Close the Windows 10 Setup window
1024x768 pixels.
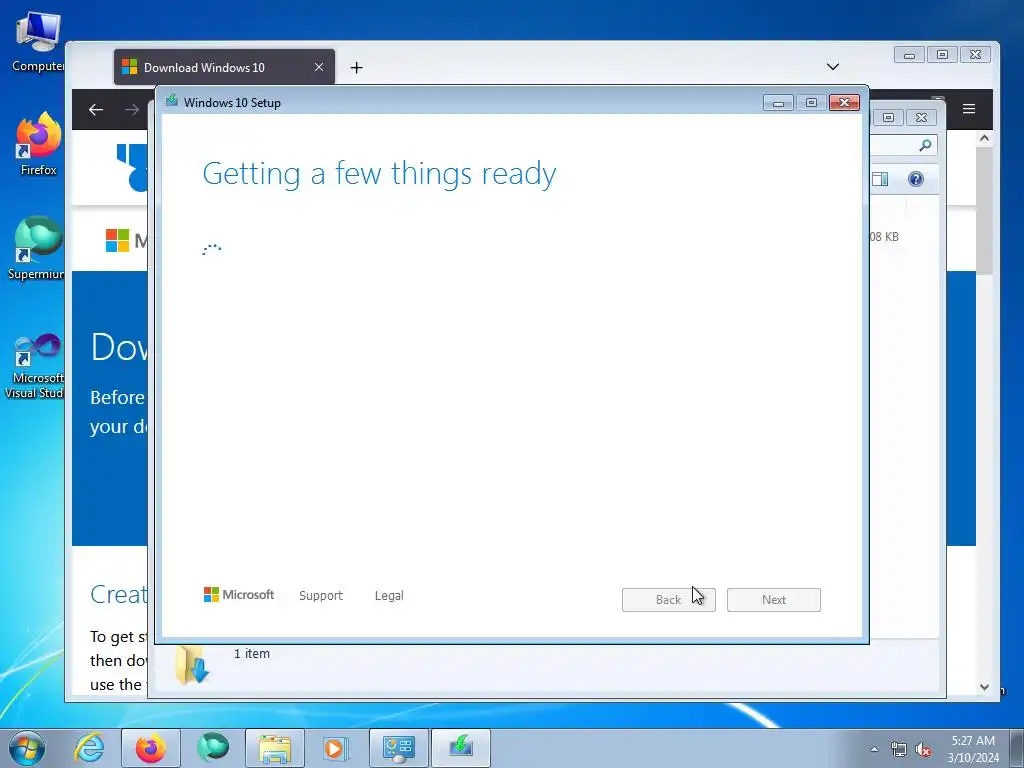(x=844, y=103)
